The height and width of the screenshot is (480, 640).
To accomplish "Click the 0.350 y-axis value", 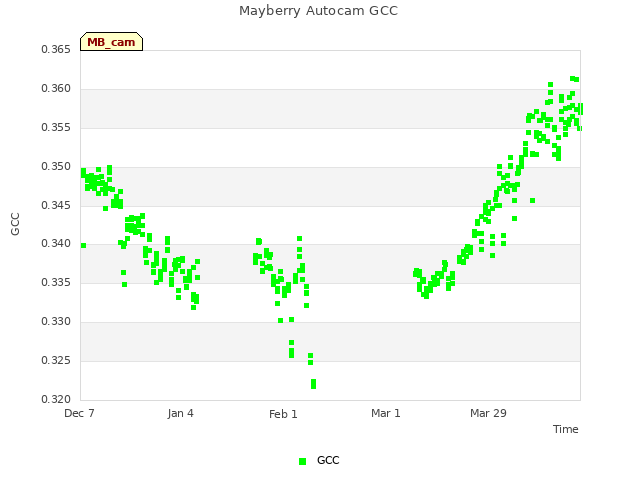I will point(56,166).
